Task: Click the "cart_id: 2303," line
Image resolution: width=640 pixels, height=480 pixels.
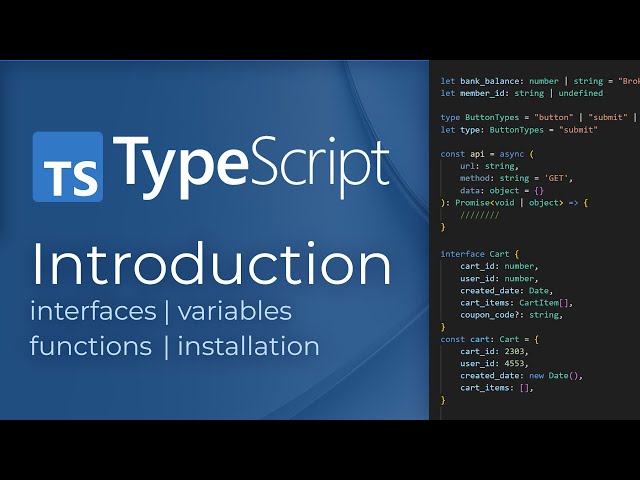Action: (494, 351)
